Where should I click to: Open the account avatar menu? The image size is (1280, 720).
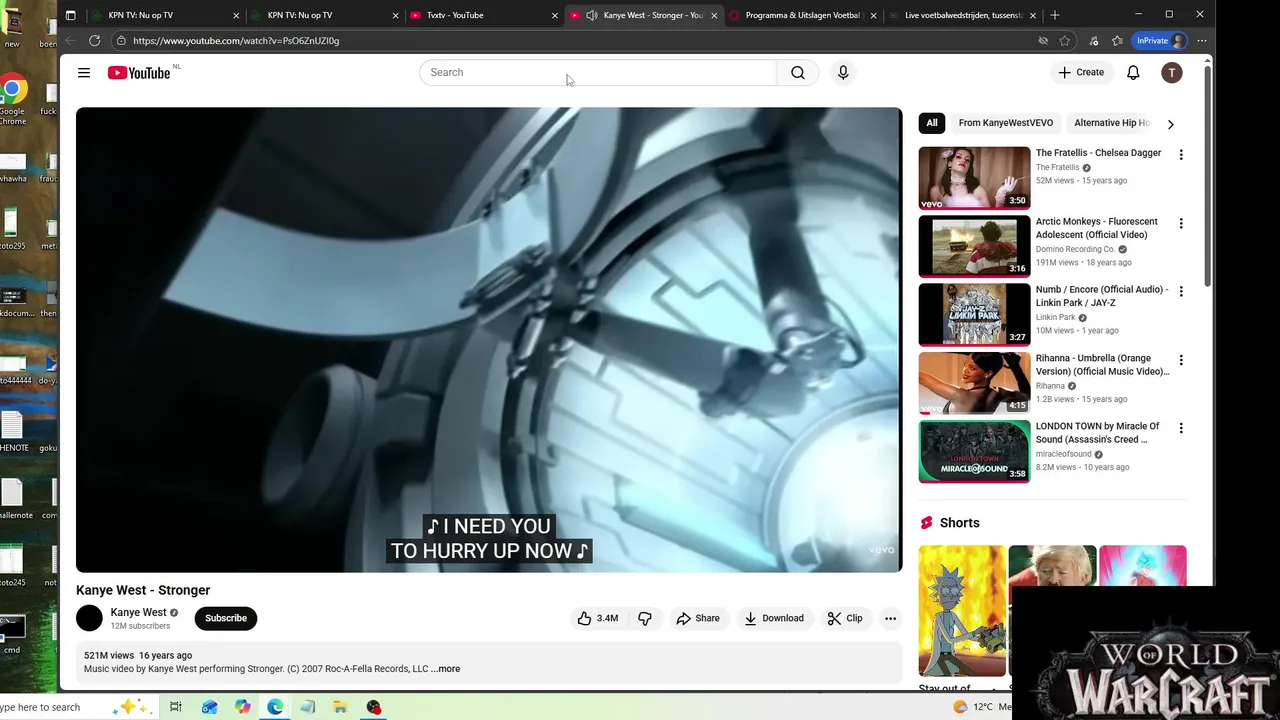(x=1171, y=72)
